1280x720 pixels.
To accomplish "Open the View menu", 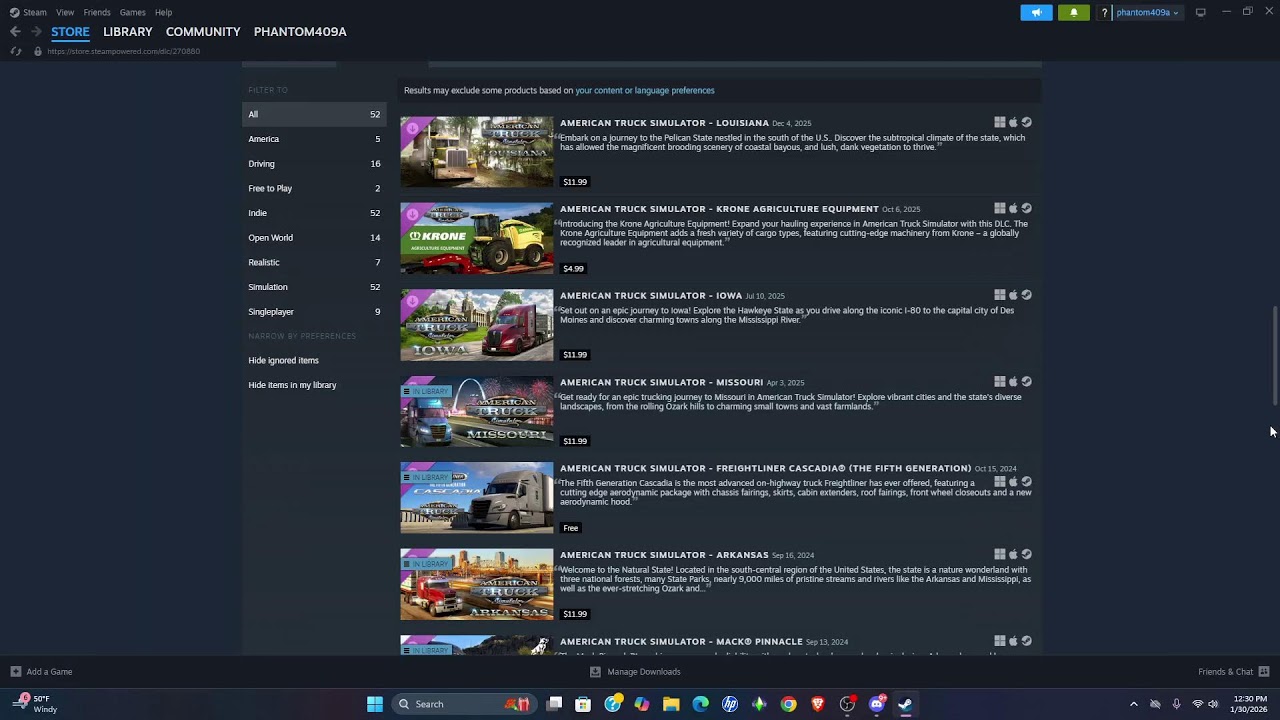I will (65, 12).
